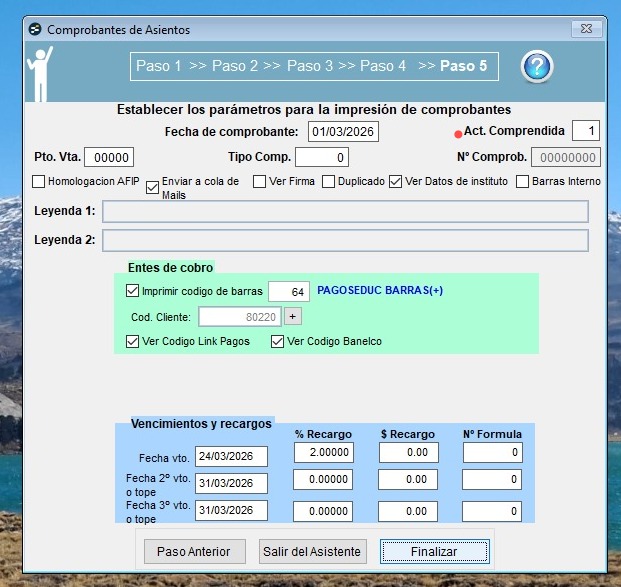Uncheck Ver Codigo Link Pagos
This screenshot has height=587, width=621.
pyautogui.click(x=132, y=341)
